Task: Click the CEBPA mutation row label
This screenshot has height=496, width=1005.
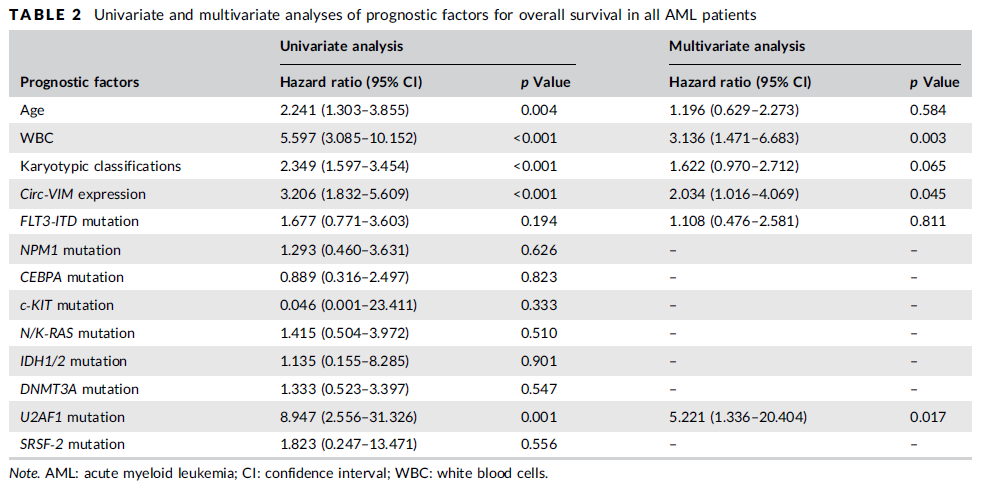Action: tap(70, 277)
